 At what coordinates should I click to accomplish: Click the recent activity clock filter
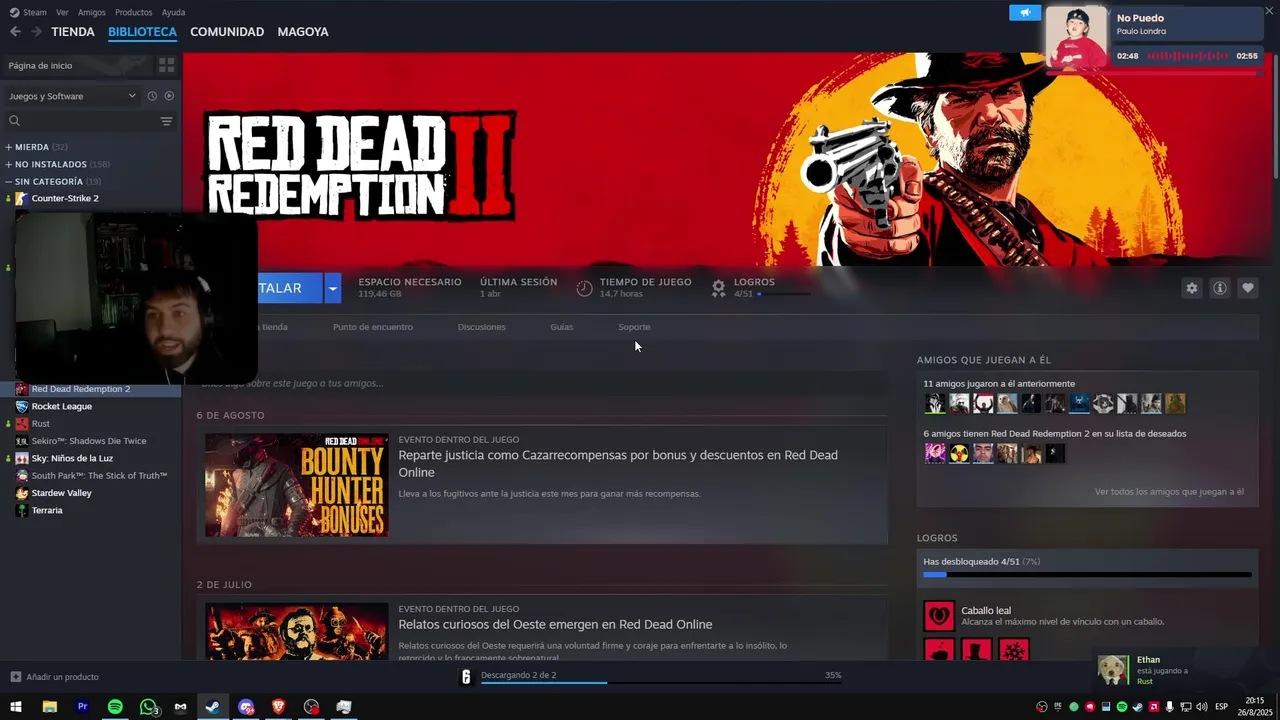(x=152, y=96)
